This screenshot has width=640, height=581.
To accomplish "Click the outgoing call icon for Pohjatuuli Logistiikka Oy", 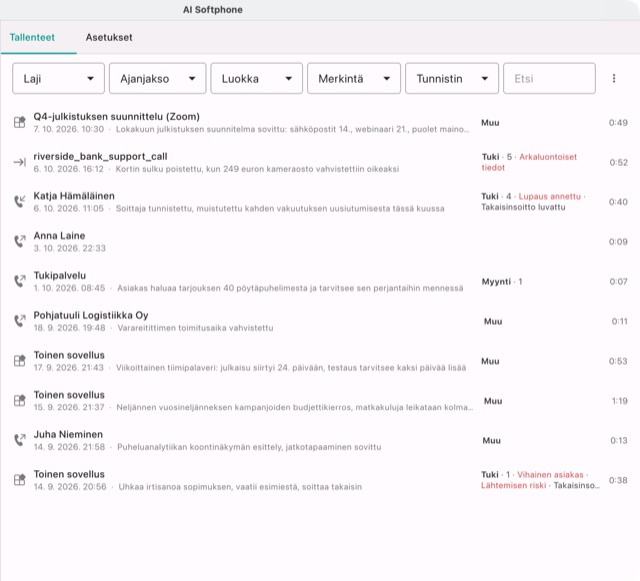I will [x=20, y=321].
